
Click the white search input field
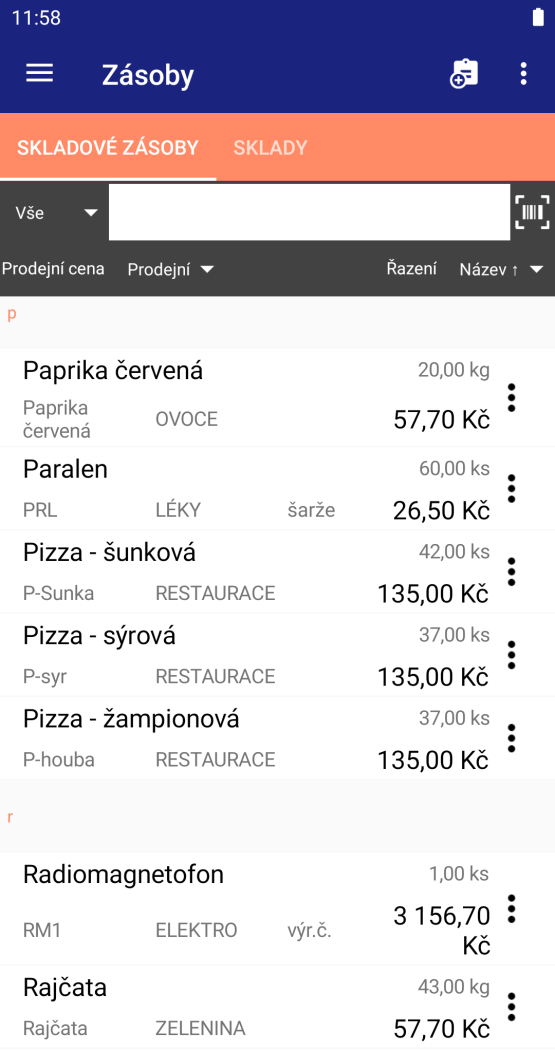(x=310, y=212)
